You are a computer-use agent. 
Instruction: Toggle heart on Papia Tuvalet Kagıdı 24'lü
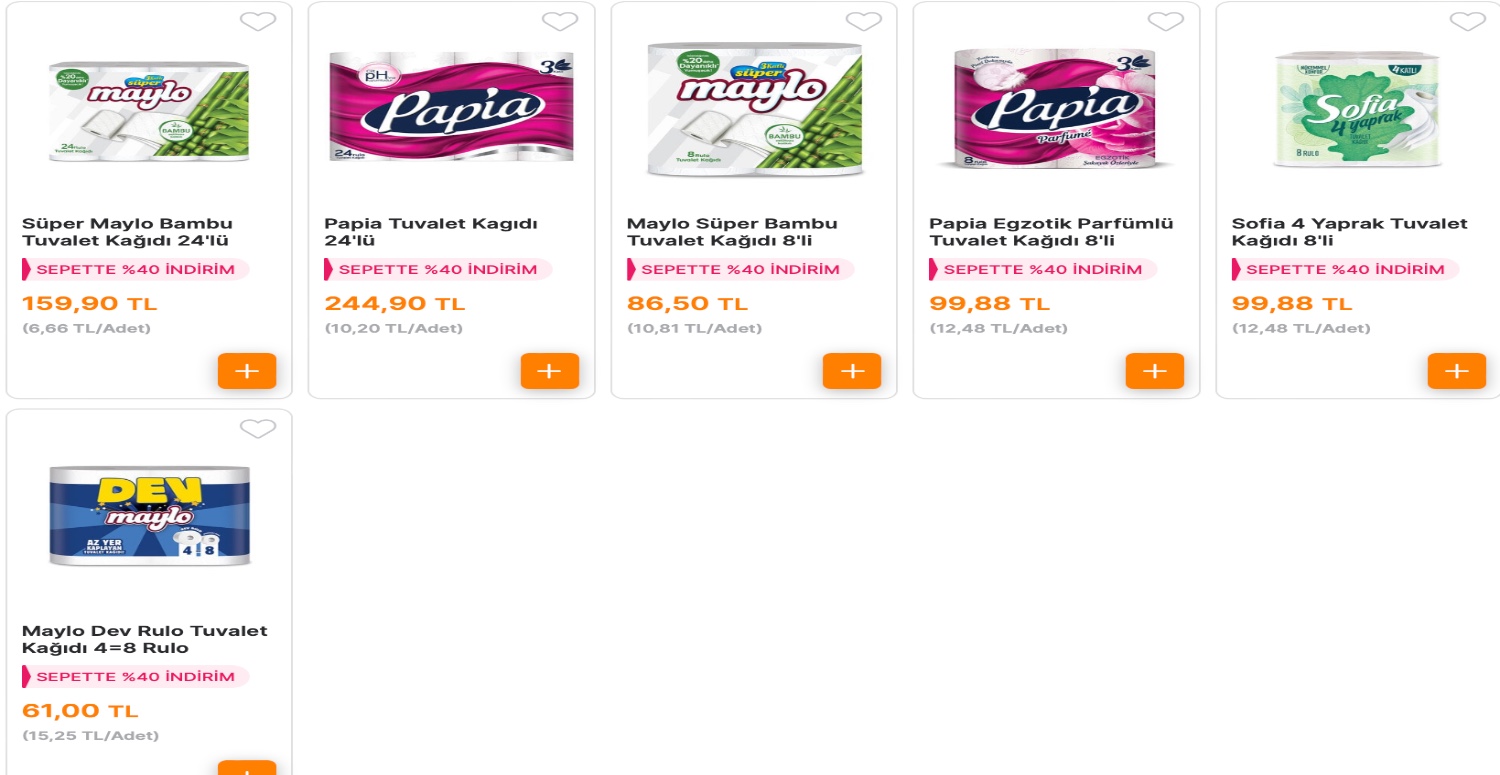coord(560,21)
